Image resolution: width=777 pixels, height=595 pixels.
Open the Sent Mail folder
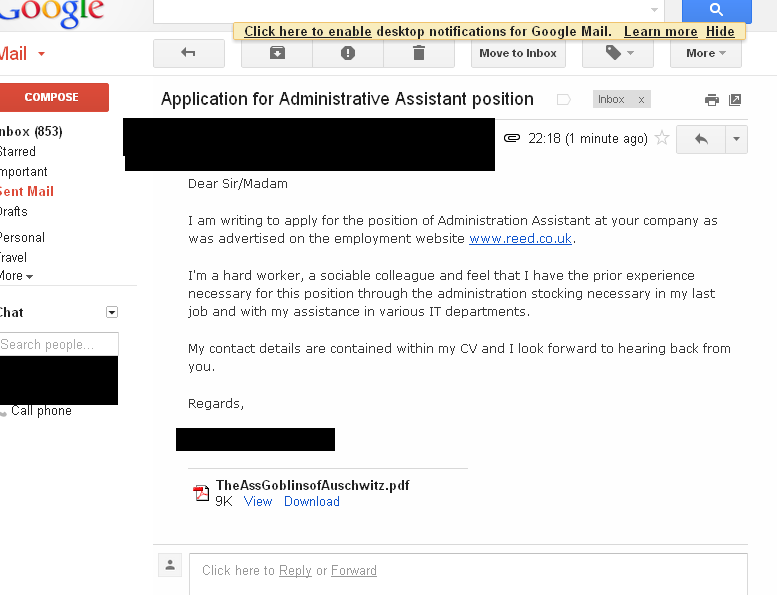click(x=27, y=191)
